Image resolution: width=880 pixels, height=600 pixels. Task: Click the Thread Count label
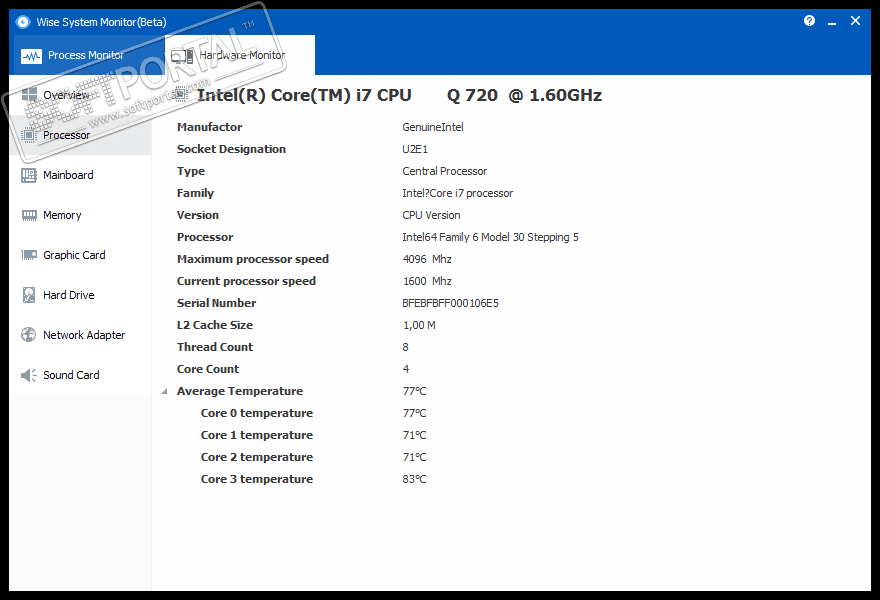[x=215, y=347]
